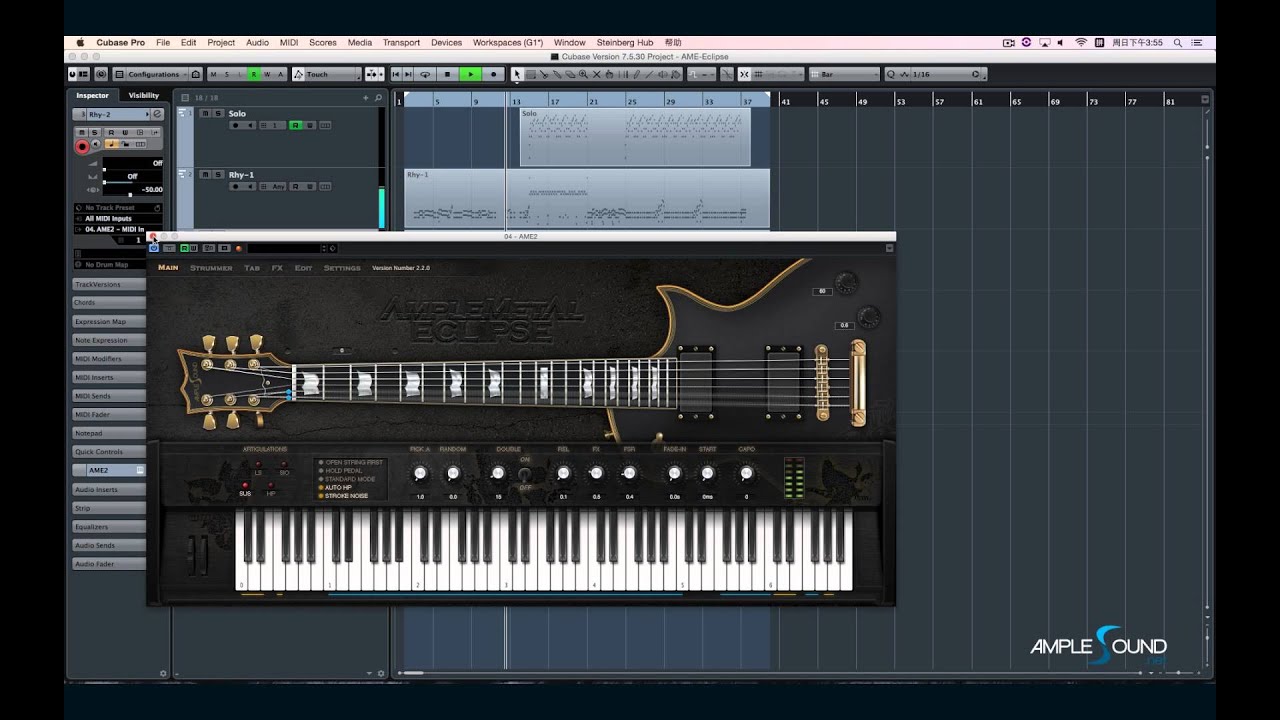Screen dimensions: 1280x720
Task: Expand the Quick Controls Inspector section
Action: click(109, 452)
